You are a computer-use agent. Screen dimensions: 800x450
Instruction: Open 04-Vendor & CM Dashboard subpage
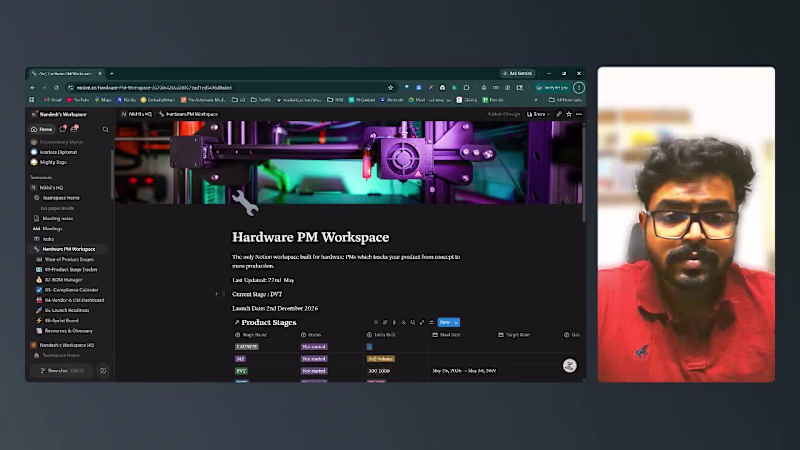[70, 300]
